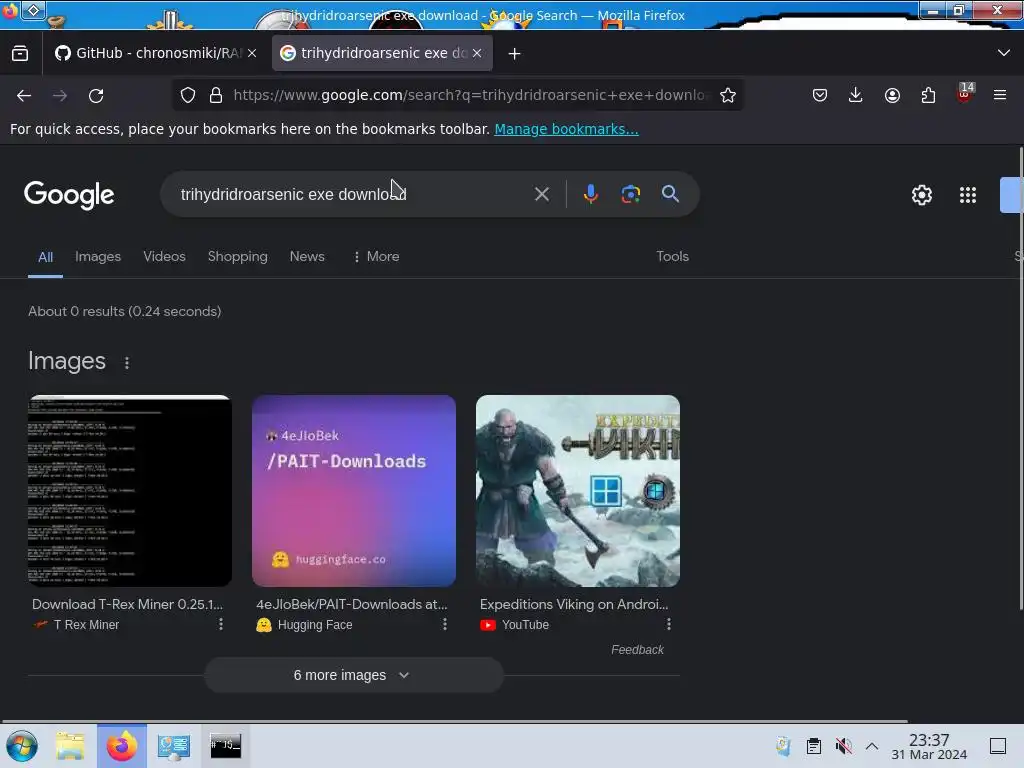Switch to the Videos tab

coord(165,257)
